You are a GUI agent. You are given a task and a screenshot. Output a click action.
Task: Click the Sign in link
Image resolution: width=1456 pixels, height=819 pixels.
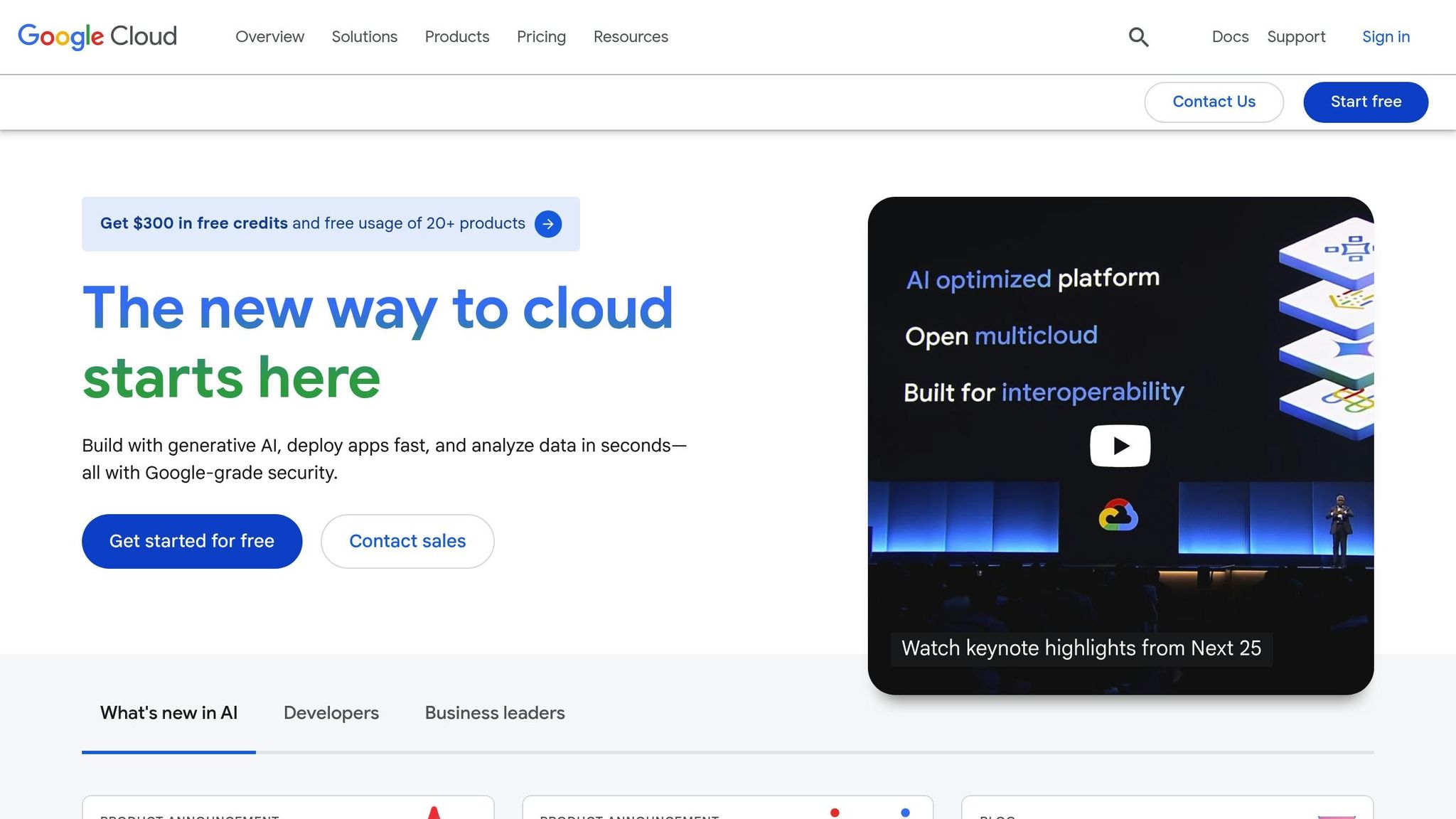click(x=1385, y=37)
